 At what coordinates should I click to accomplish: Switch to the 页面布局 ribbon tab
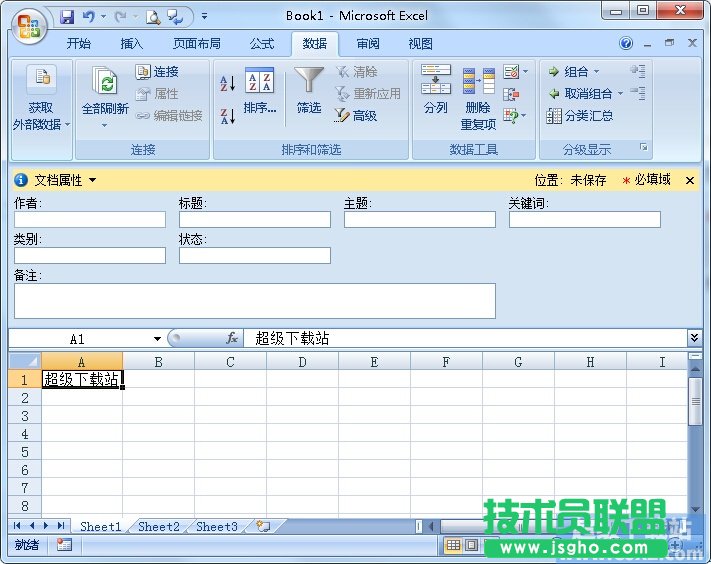pyautogui.click(x=197, y=44)
